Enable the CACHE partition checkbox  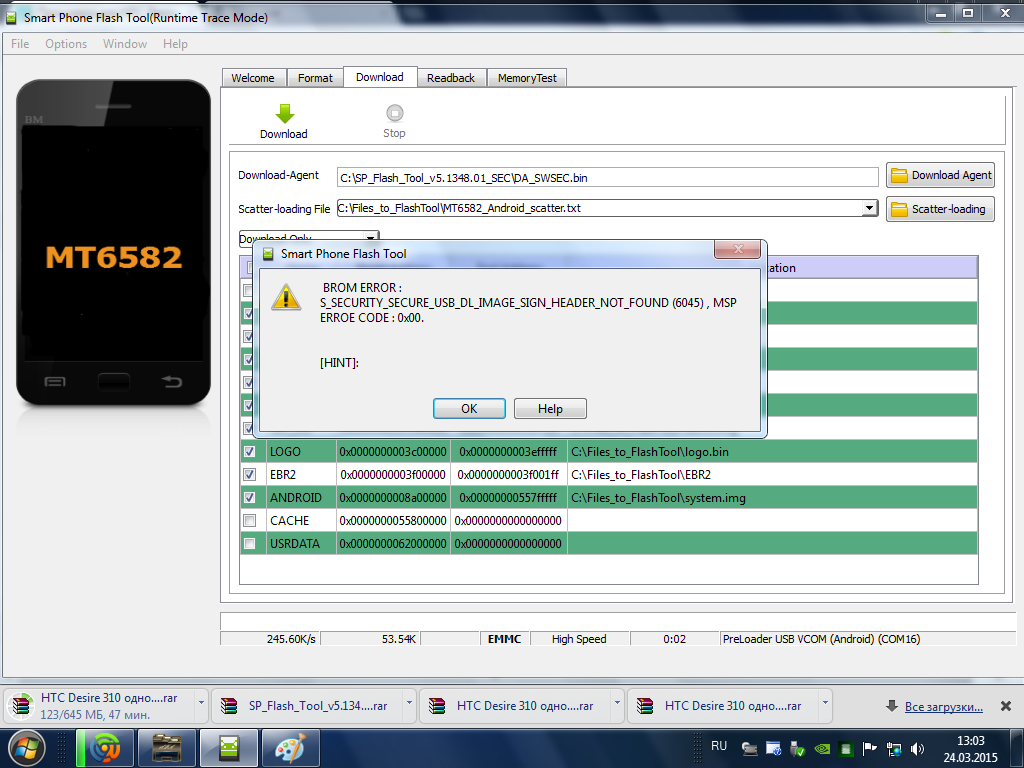(249, 521)
